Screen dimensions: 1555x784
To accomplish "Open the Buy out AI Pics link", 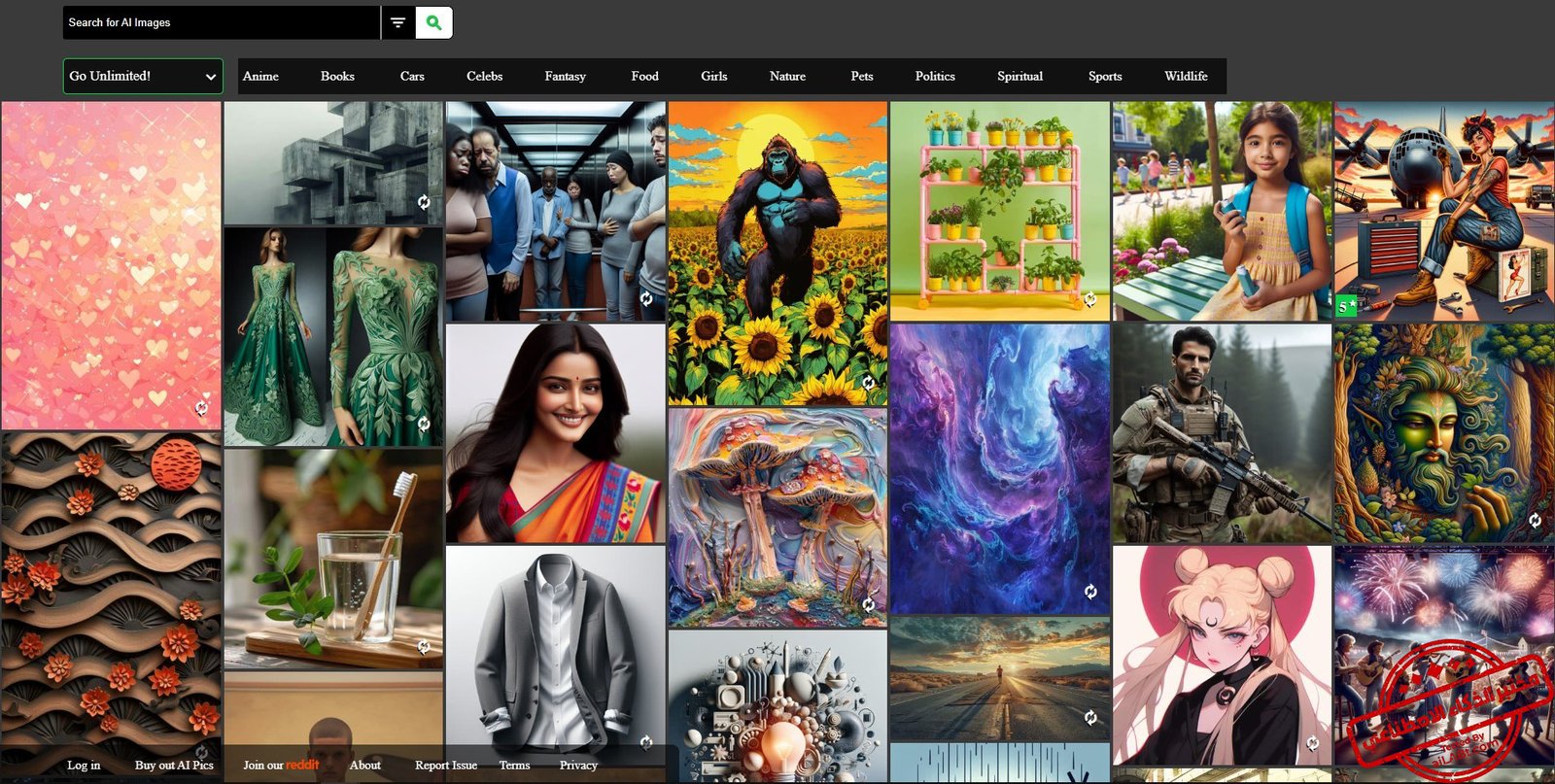I will pos(174,765).
